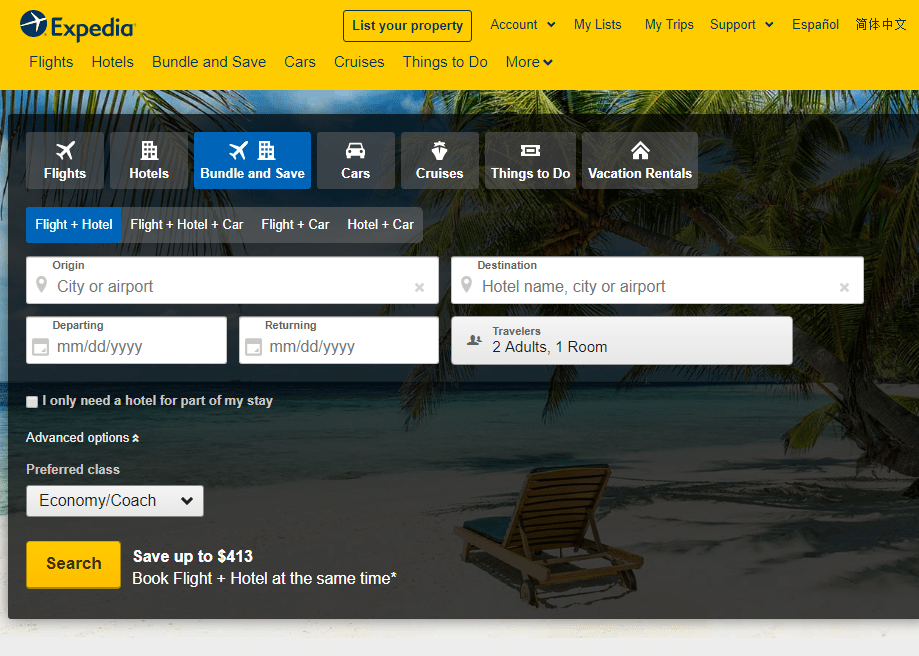Click the Origin location pin icon

41,285
